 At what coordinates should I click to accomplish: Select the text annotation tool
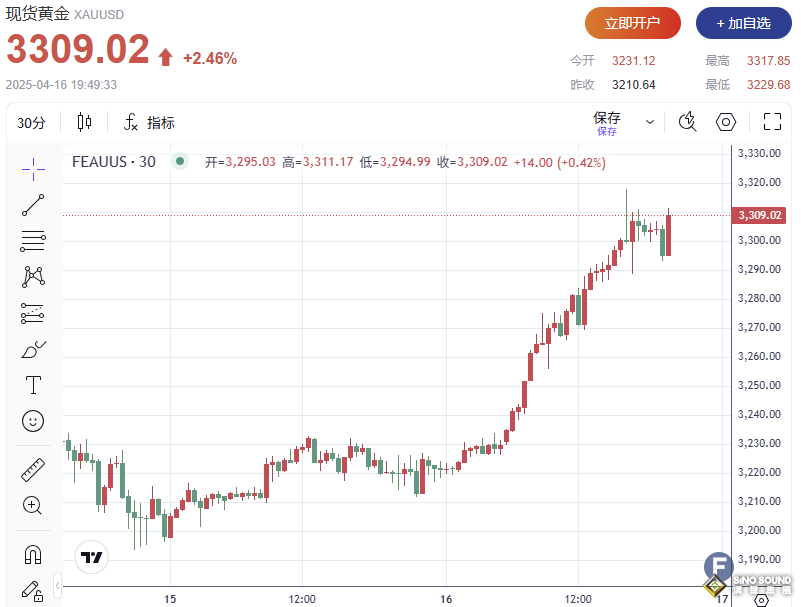click(x=33, y=384)
